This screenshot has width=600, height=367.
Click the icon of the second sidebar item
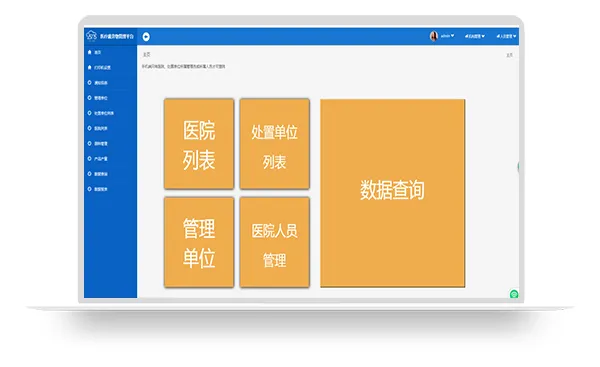[x=90, y=67]
